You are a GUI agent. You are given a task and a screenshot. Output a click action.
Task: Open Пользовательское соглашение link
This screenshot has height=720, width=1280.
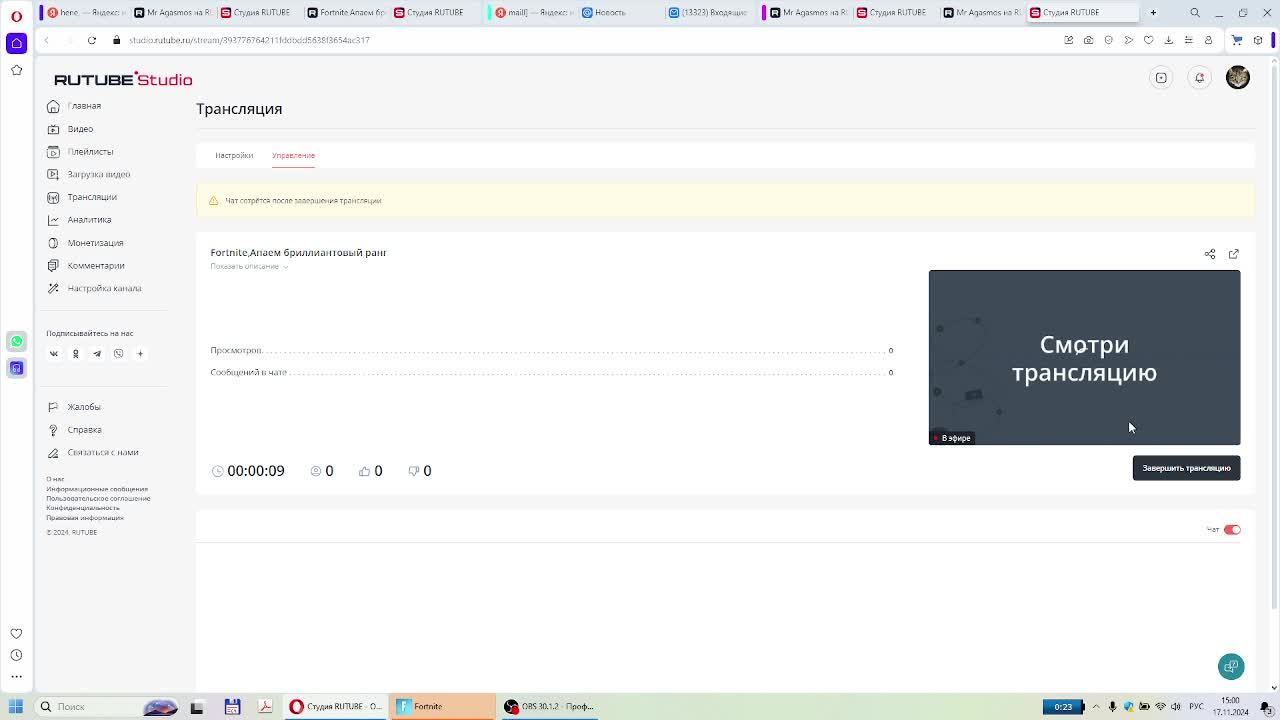(x=98, y=498)
